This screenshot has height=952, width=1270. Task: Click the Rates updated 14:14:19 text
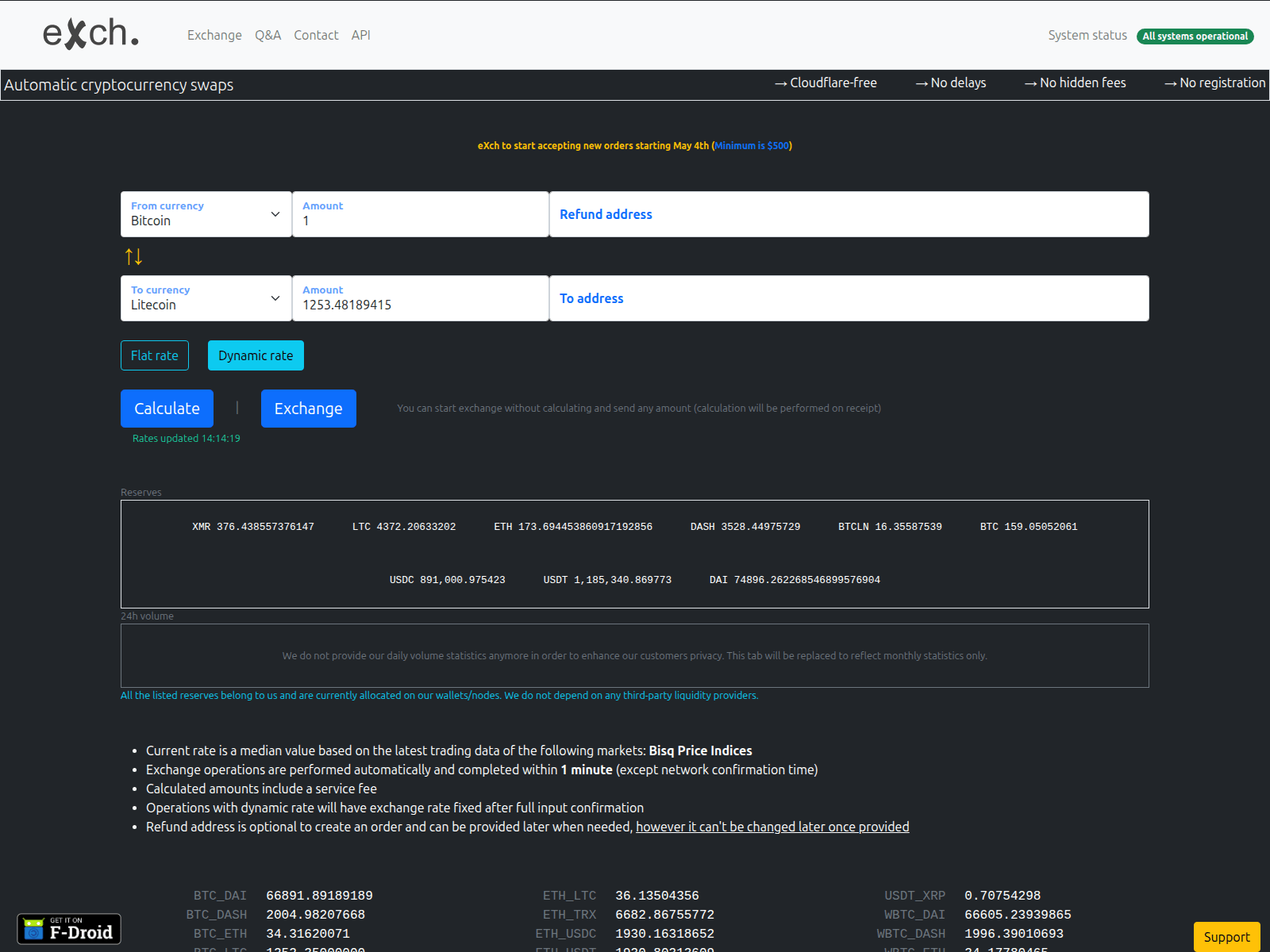coord(187,438)
